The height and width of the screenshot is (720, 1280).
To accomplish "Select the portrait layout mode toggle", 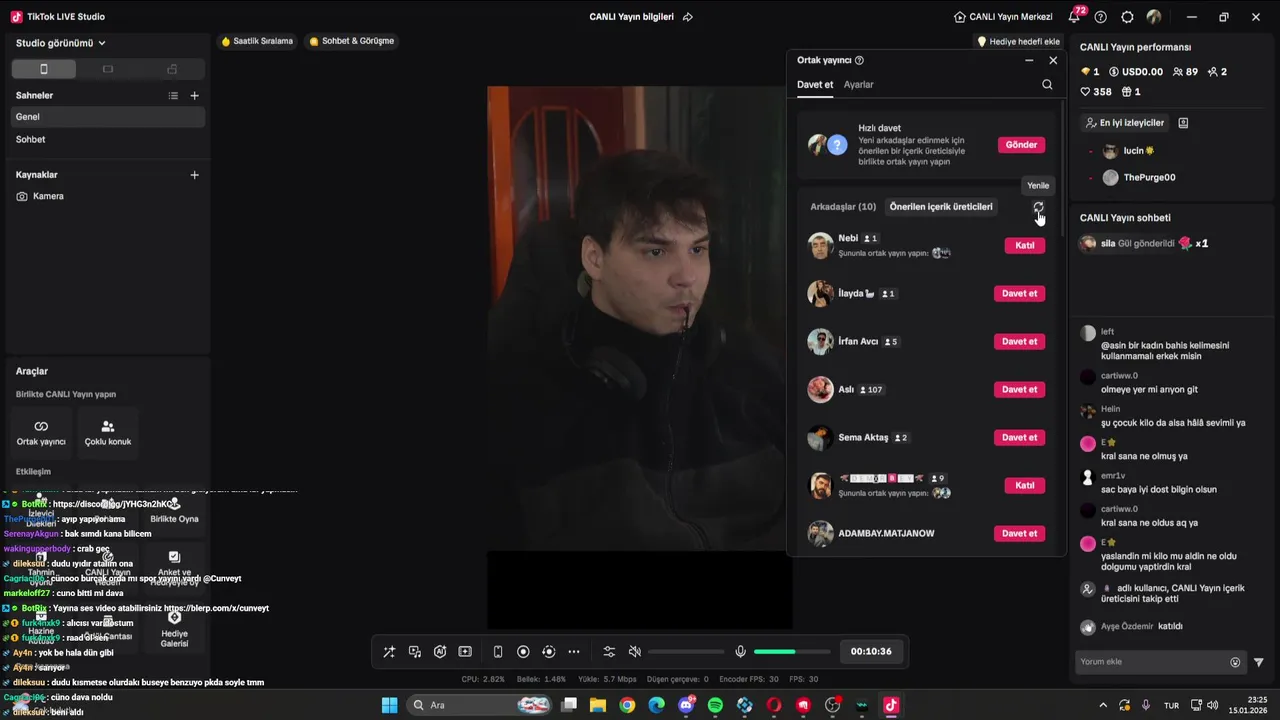I will click(x=43, y=69).
